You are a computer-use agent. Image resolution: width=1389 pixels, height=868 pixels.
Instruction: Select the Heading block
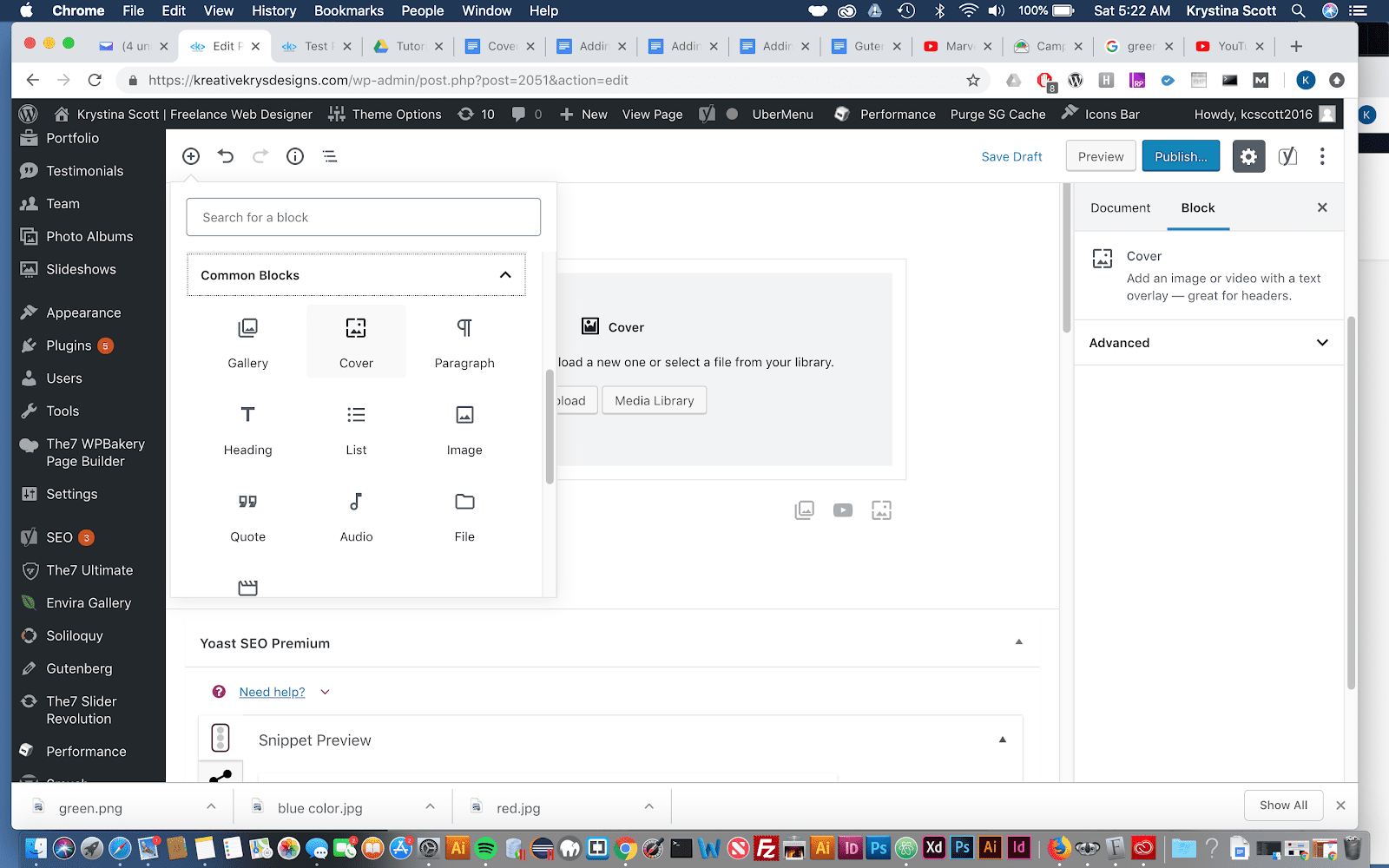247,428
